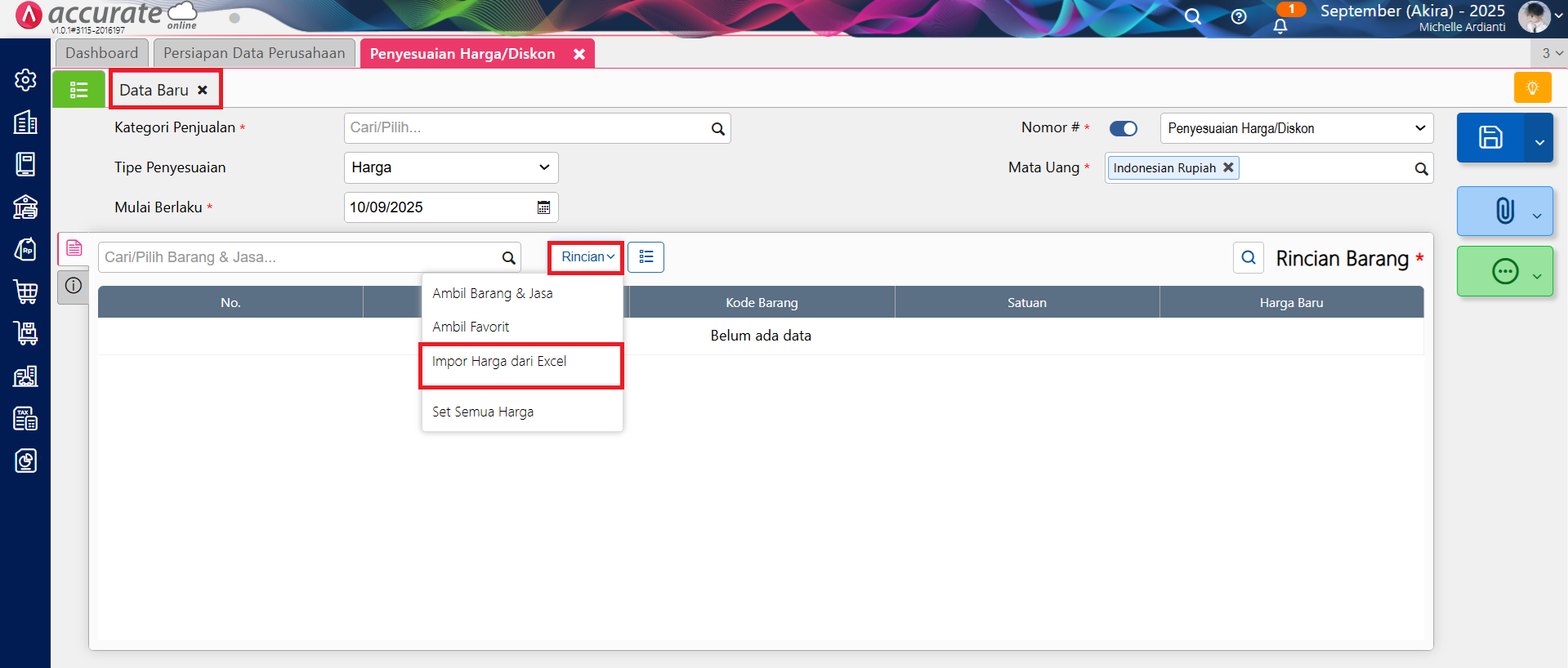Click the green list view icon
The image size is (1568, 668).
coord(78,90)
